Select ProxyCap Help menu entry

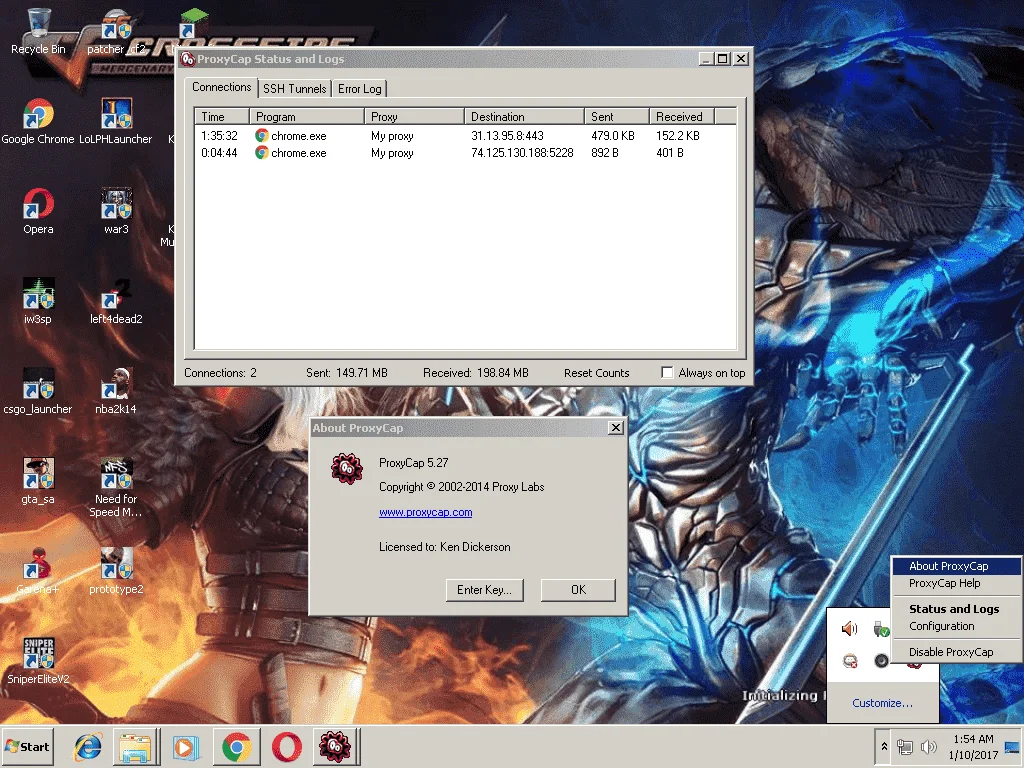tap(956, 583)
